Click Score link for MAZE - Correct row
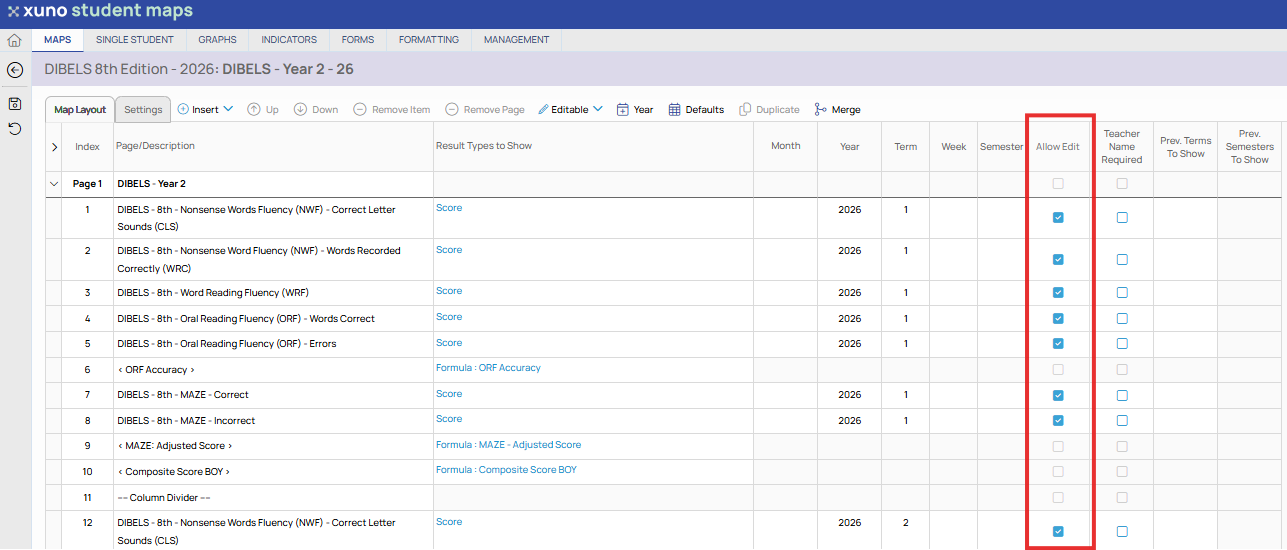 click(x=449, y=394)
